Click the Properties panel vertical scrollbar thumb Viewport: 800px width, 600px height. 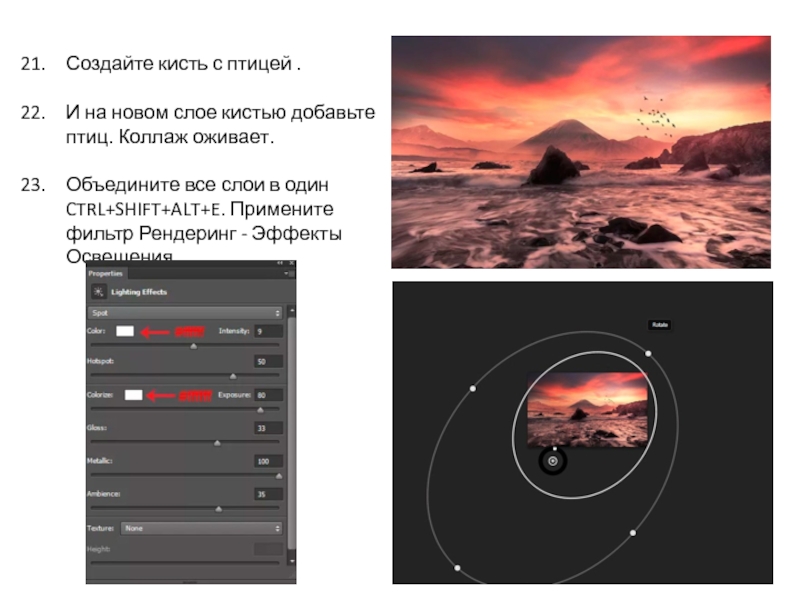coord(292,433)
